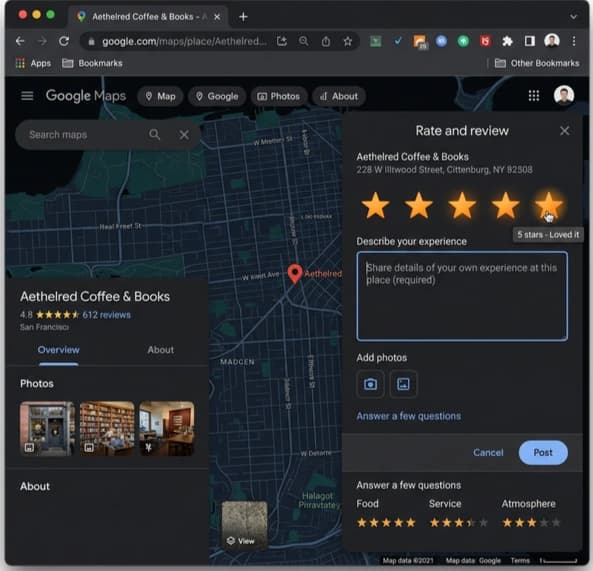Switch to the Overview tab
Image resolution: width=593 pixels, height=571 pixels.
click(59, 350)
